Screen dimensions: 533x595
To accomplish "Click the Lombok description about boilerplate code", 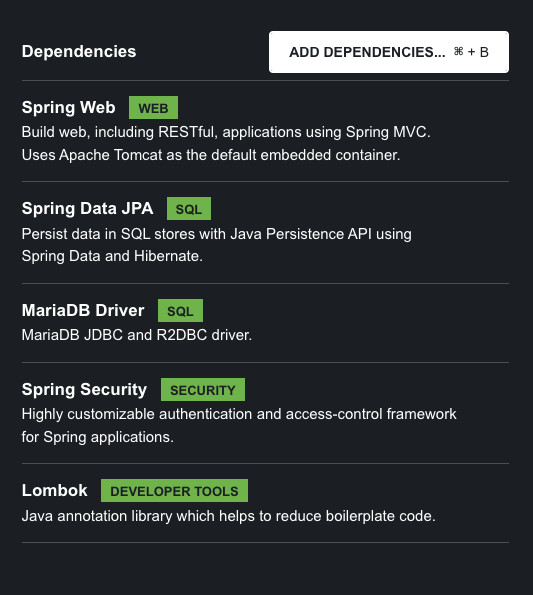I will [228, 516].
